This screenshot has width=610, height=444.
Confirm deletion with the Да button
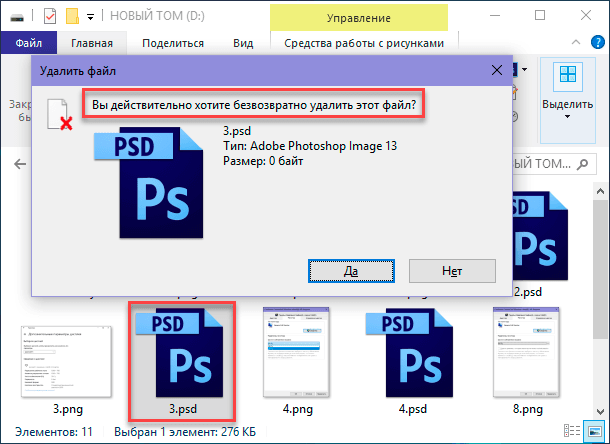(x=351, y=271)
